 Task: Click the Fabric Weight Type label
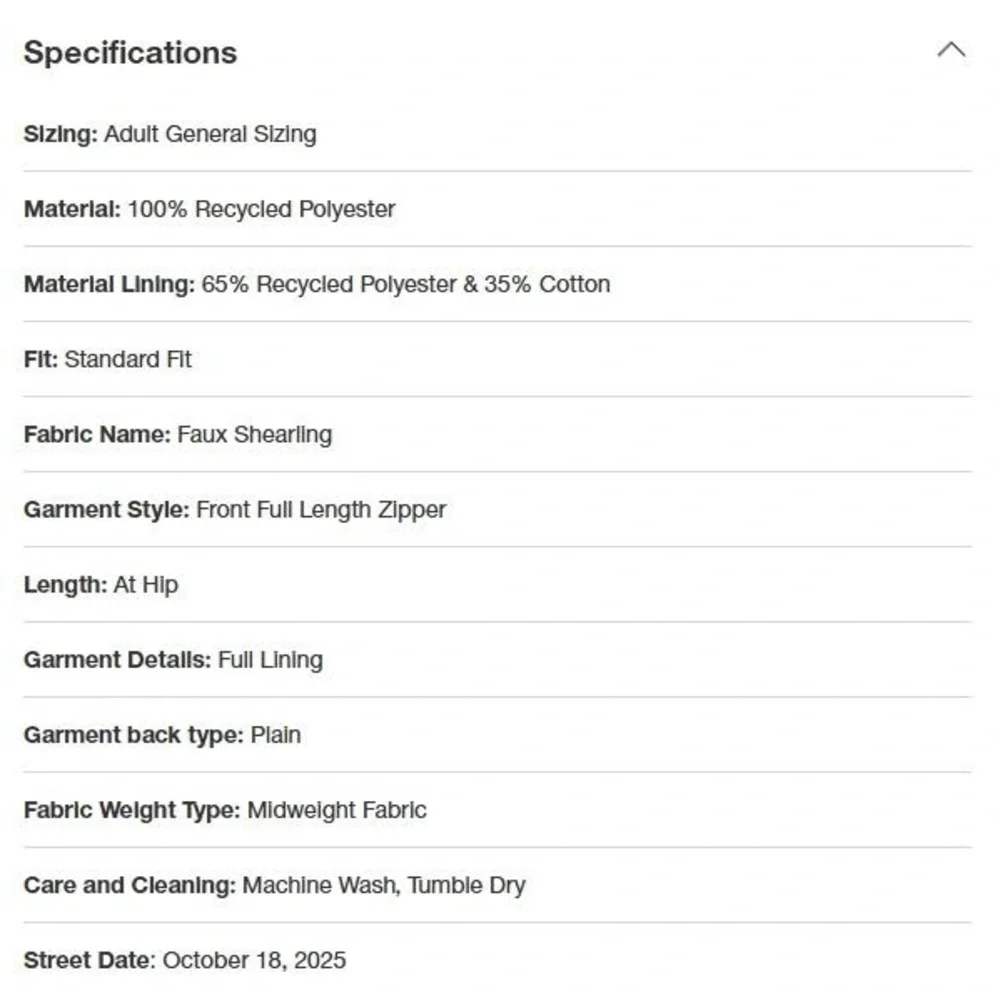click(x=132, y=811)
